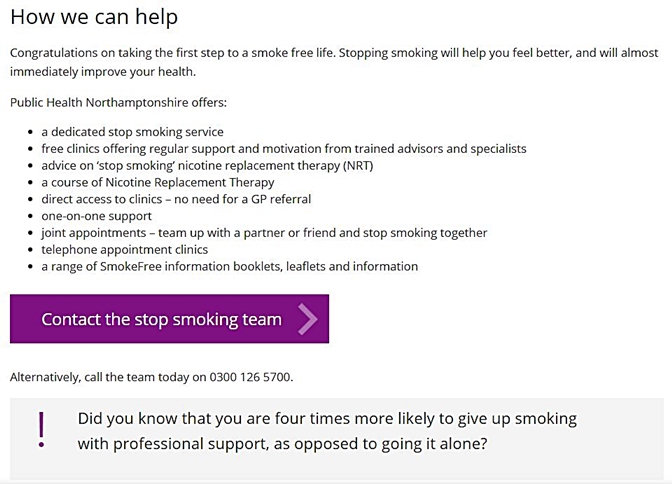
Task: Click the How we can help heading
Action: (x=94, y=17)
